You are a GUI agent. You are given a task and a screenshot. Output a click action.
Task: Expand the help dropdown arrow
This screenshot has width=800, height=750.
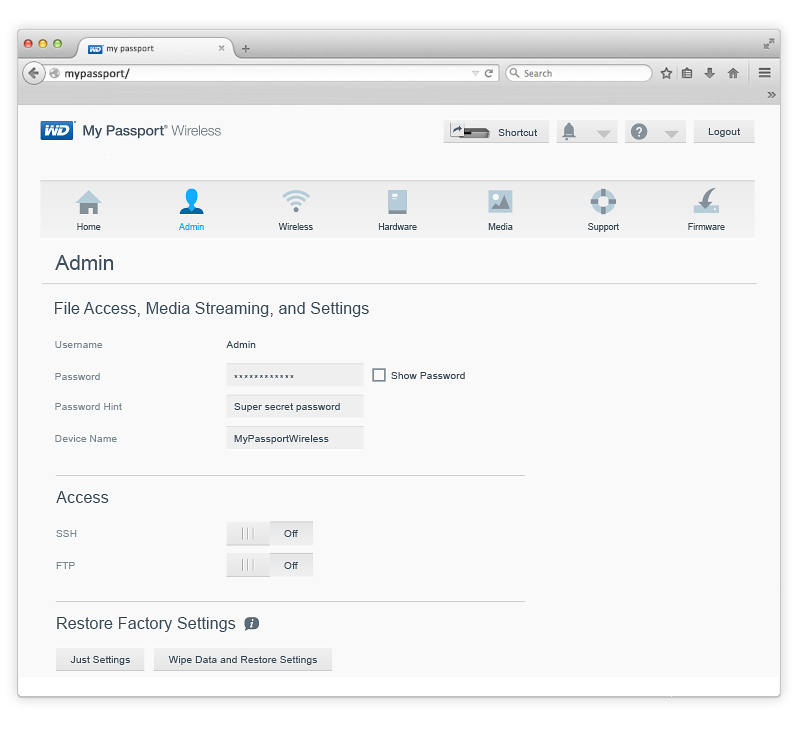pyautogui.click(x=671, y=134)
